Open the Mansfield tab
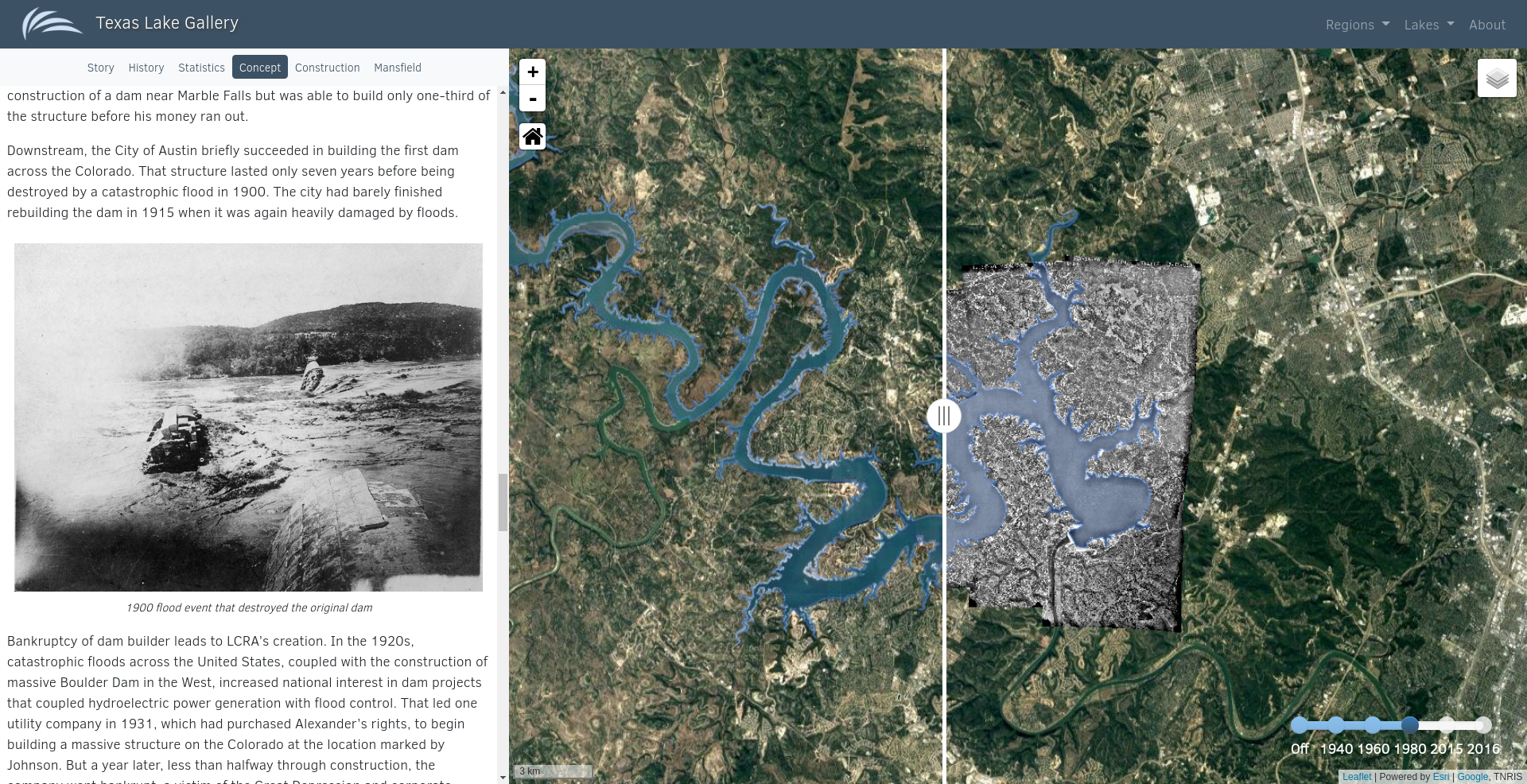This screenshot has height=784, width=1527. pos(398,68)
